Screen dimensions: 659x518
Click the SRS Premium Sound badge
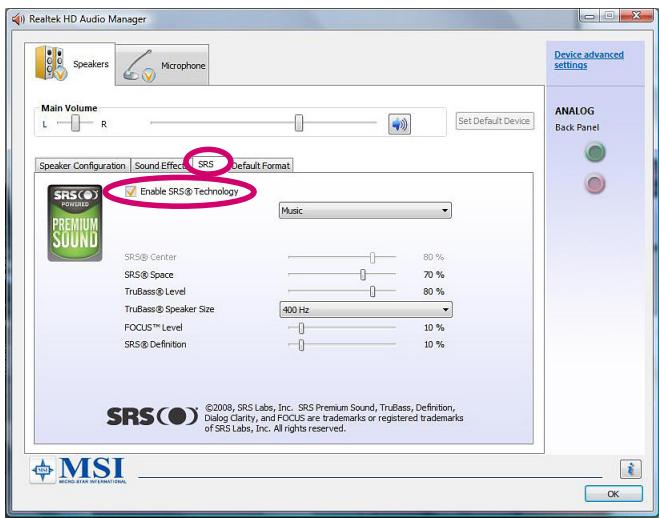tap(75, 223)
